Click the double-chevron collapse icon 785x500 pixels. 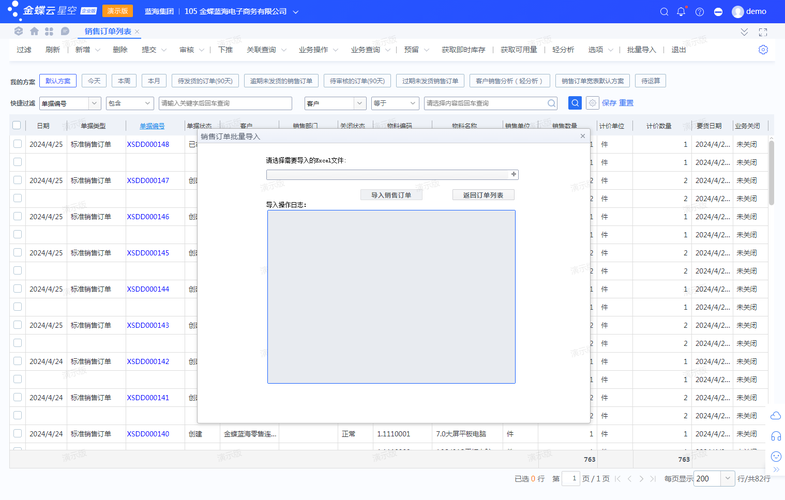pos(744,32)
